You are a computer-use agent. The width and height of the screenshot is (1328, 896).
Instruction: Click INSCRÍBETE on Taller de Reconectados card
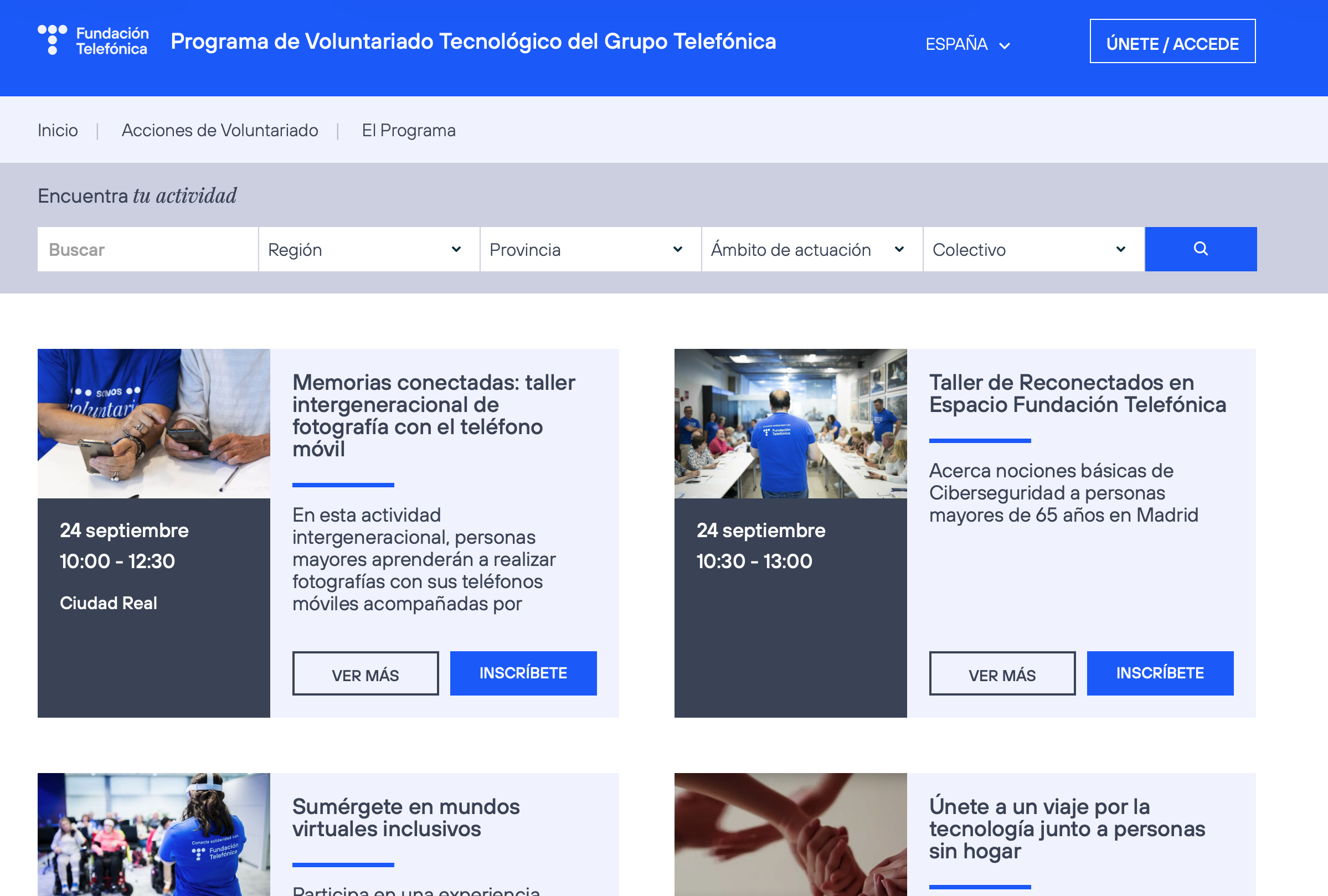pyautogui.click(x=1160, y=673)
